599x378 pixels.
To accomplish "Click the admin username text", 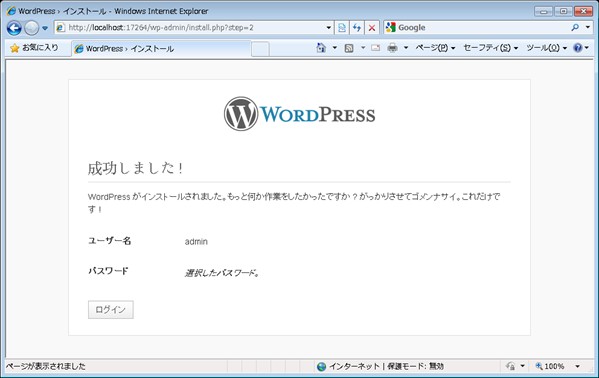I will tap(196, 242).
